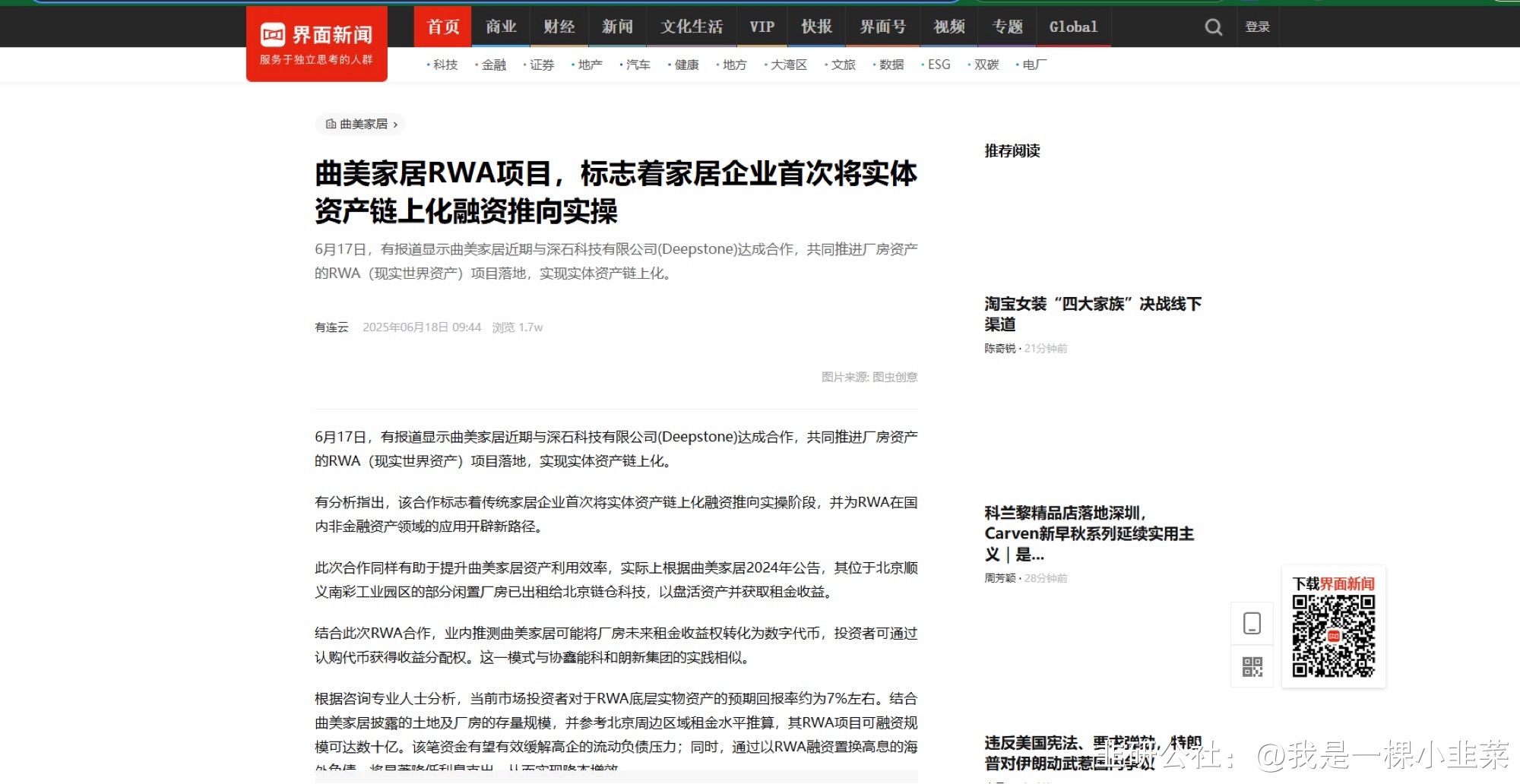The image size is (1520, 784).
Task: Open the 文化生活 tab
Action: tap(691, 27)
